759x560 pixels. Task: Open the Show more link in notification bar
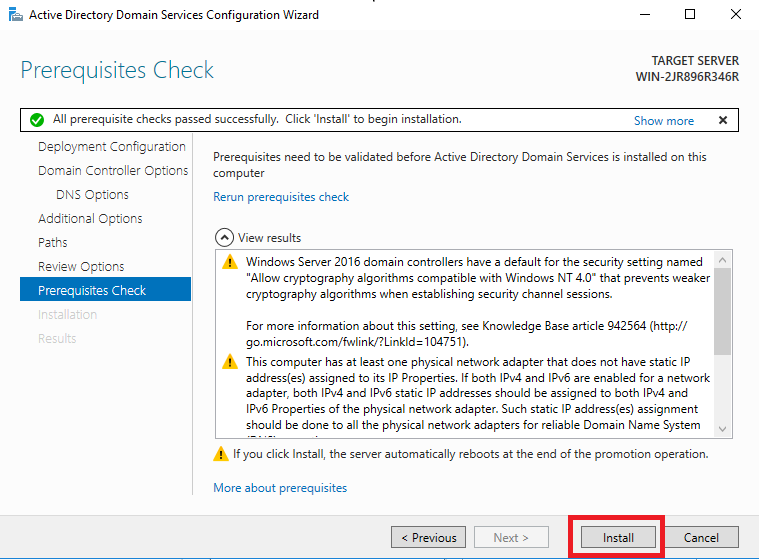[x=664, y=121]
